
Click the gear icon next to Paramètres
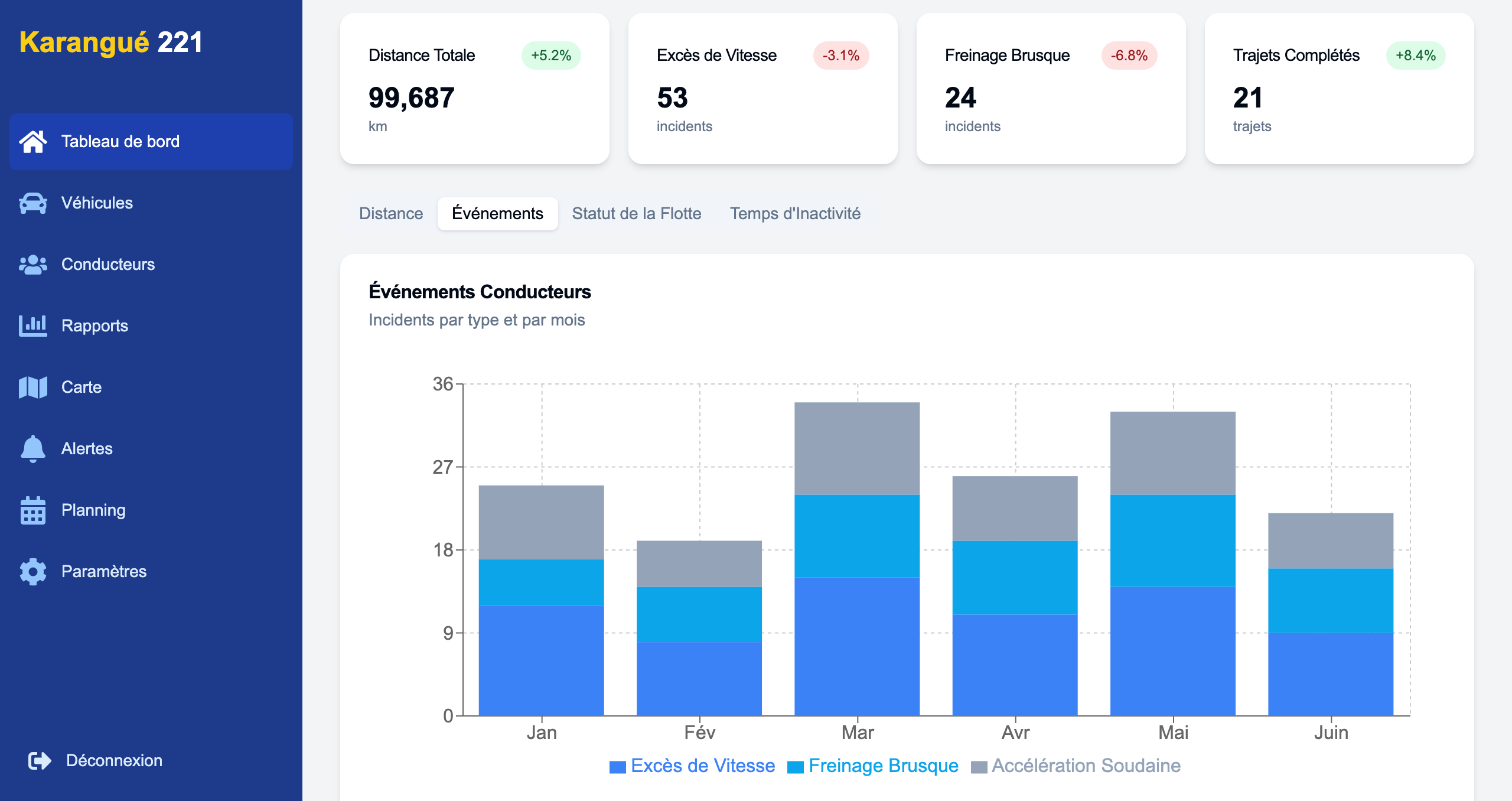[x=33, y=572]
